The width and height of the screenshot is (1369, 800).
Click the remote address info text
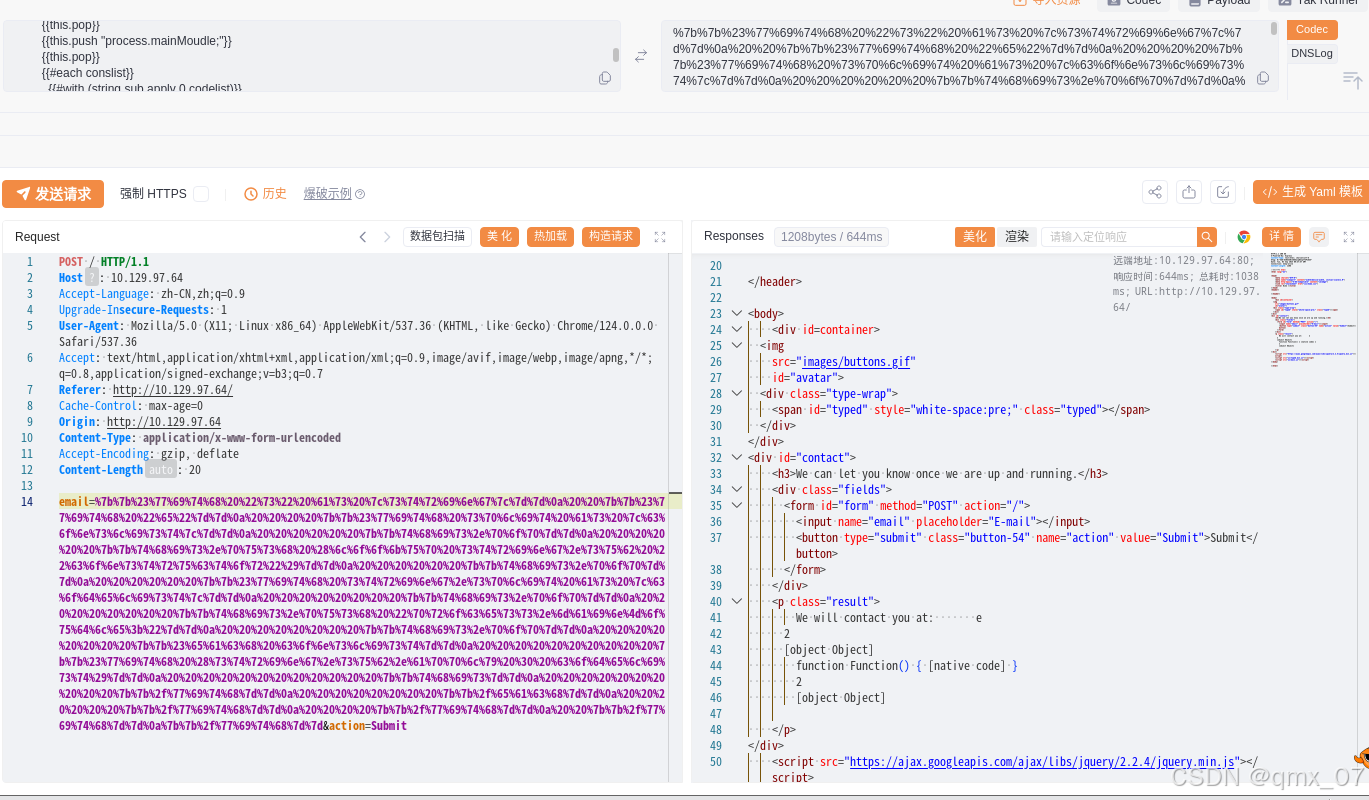(x=1187, y=283)
